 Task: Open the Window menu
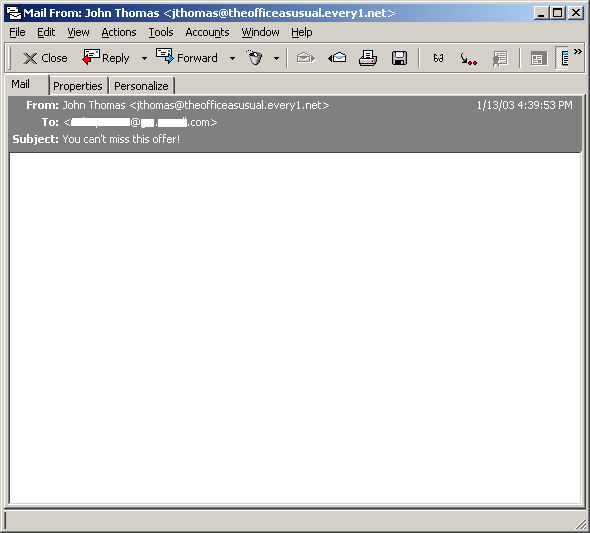[x=260, y=32]
